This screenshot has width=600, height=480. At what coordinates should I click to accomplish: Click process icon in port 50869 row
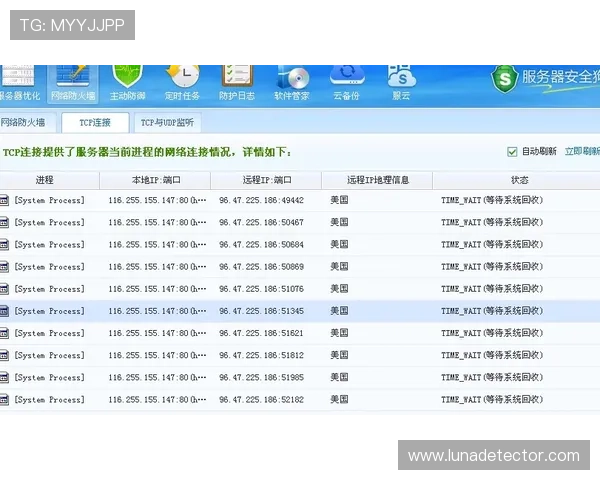coord(4,267)
